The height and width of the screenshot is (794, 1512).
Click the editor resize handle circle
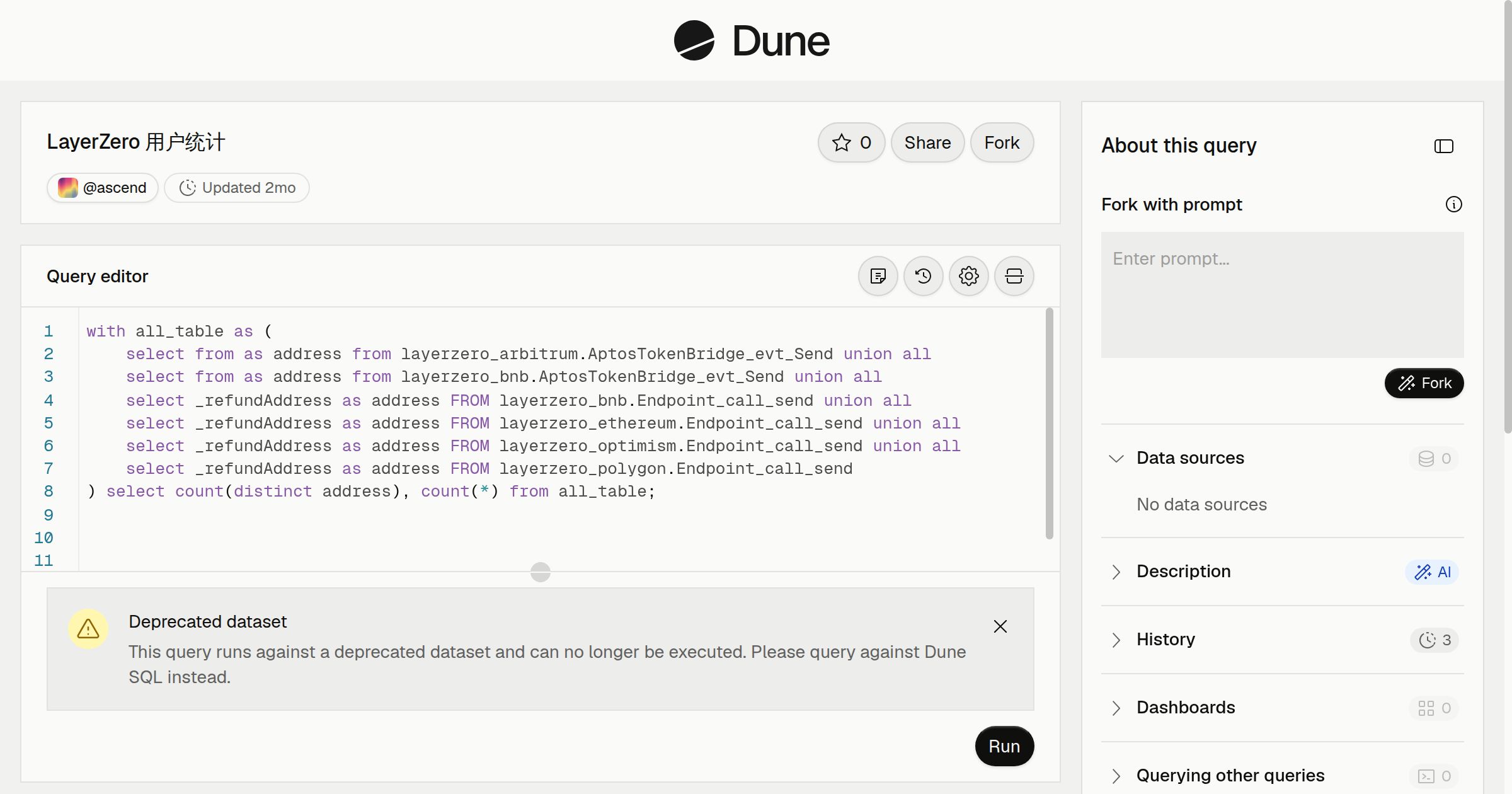(x=541, y=572)
